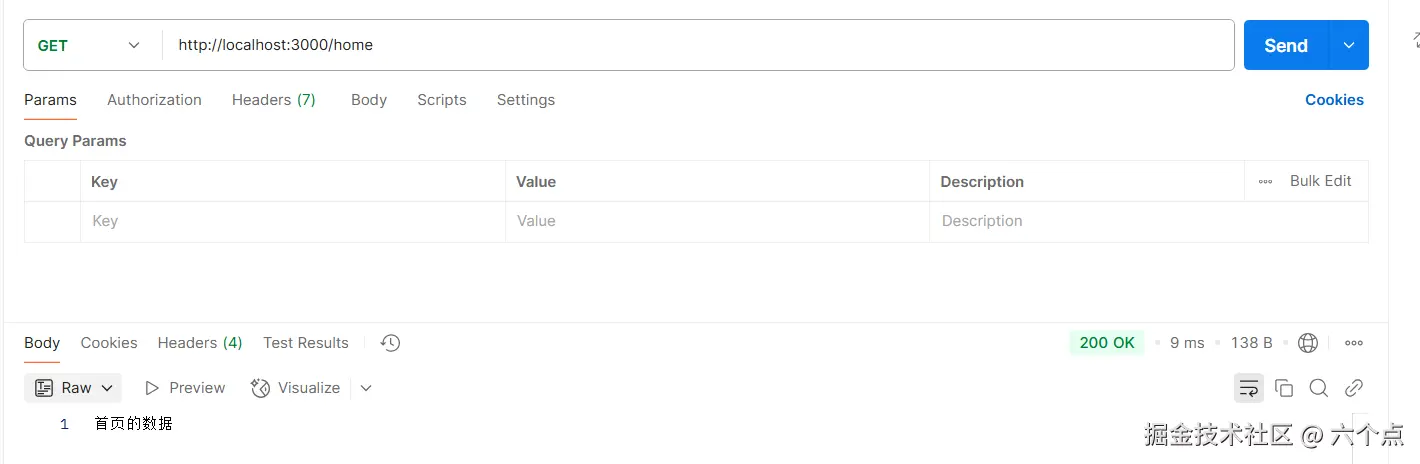Switch to Preview response view
This screenshot has height=464, width=1420.
185,388
